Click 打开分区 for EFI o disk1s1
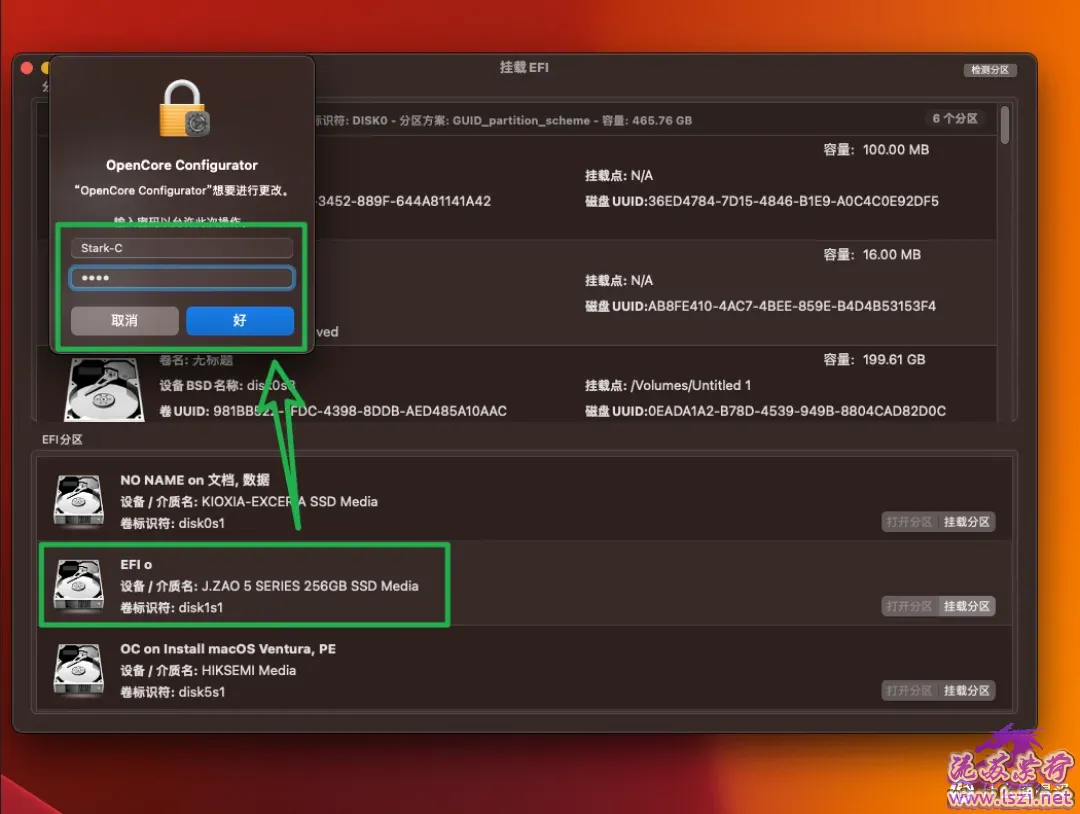 tap(909, 606)
